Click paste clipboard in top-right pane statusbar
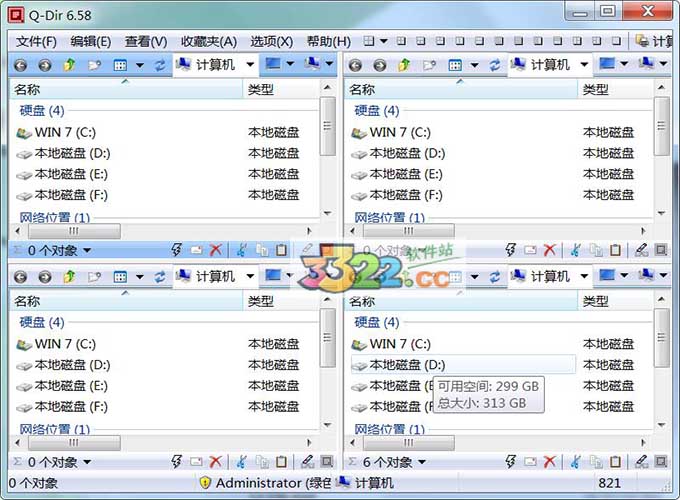This screenshot has width=680, height=500. [615, 250]
